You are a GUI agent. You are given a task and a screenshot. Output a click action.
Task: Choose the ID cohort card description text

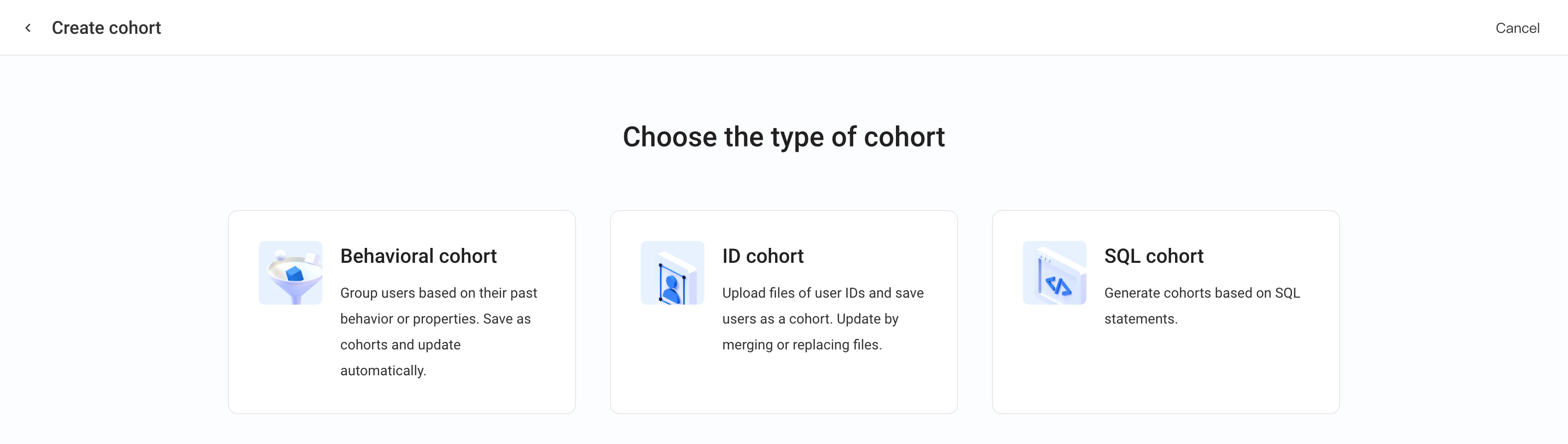pyautogui.click(x=822, y=319)
